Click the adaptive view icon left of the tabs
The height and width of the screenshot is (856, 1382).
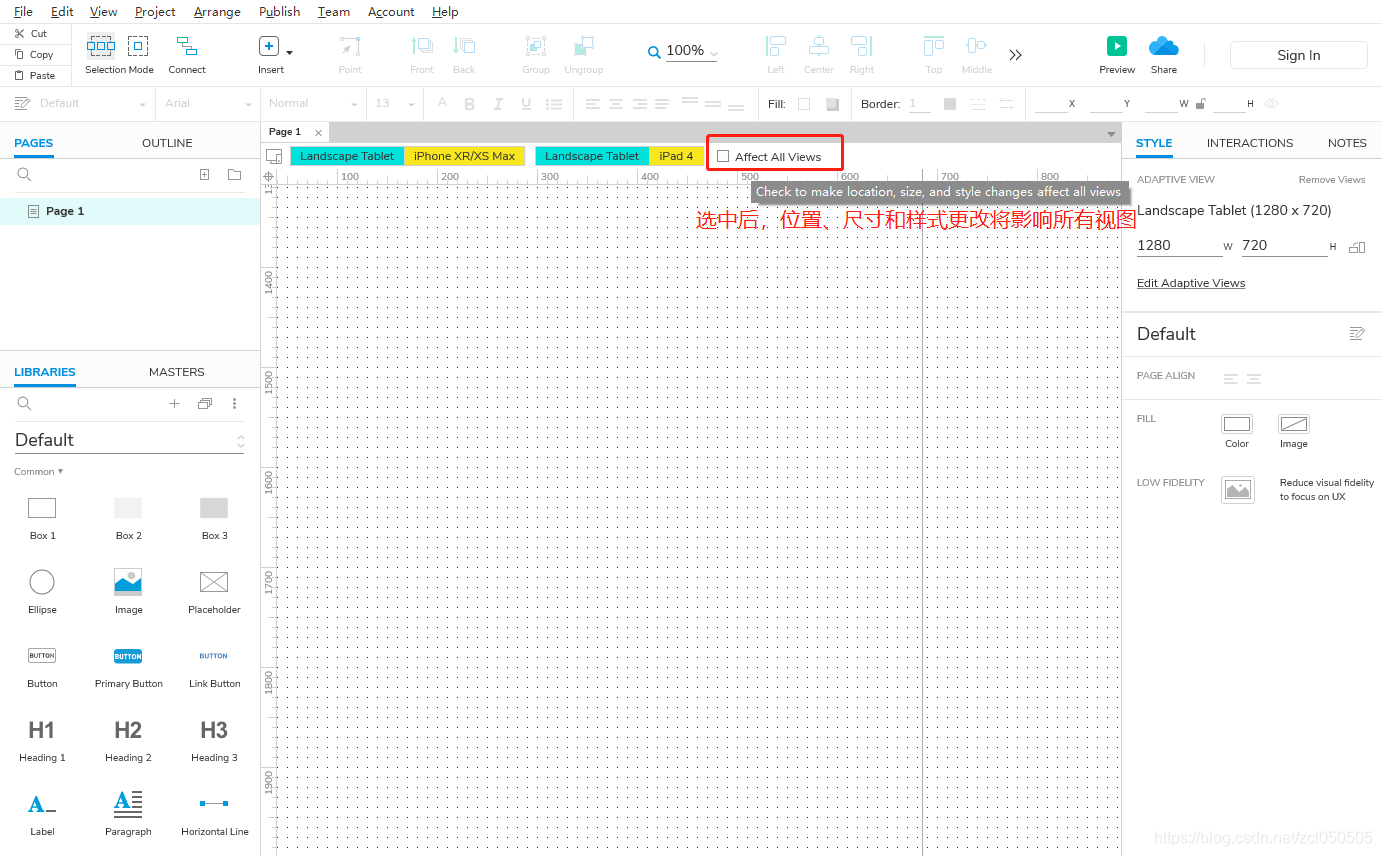click(x=274, y=156)
